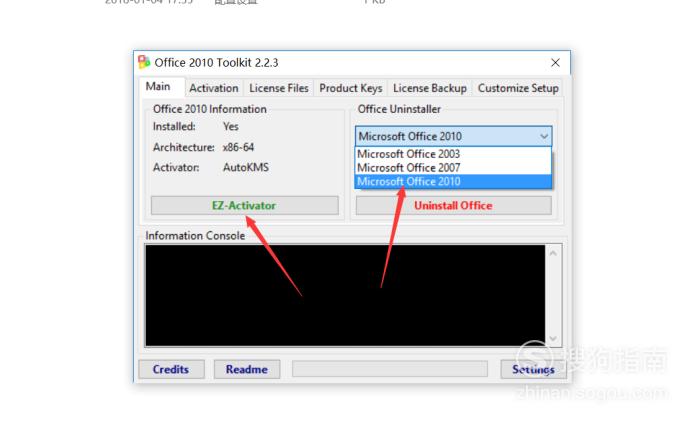Click the Office 2010 Toolkit title icon
692x427 pixels.
point(144,62)
